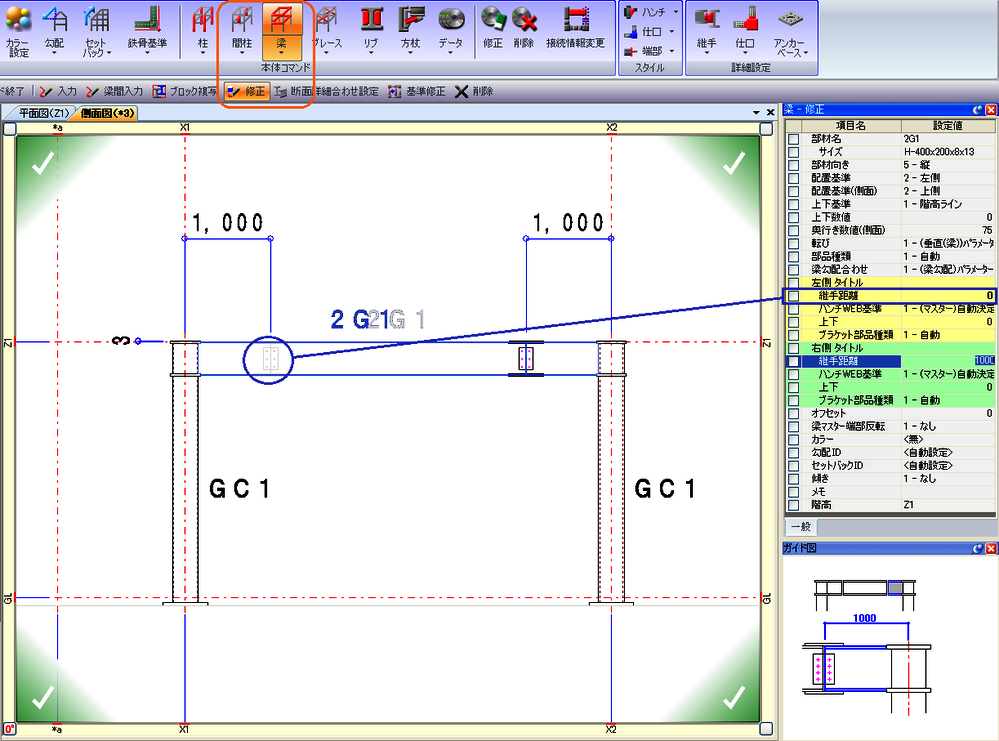999x741 pixels.
Task: Close the drawing view with X
Action: coord(770,112)
